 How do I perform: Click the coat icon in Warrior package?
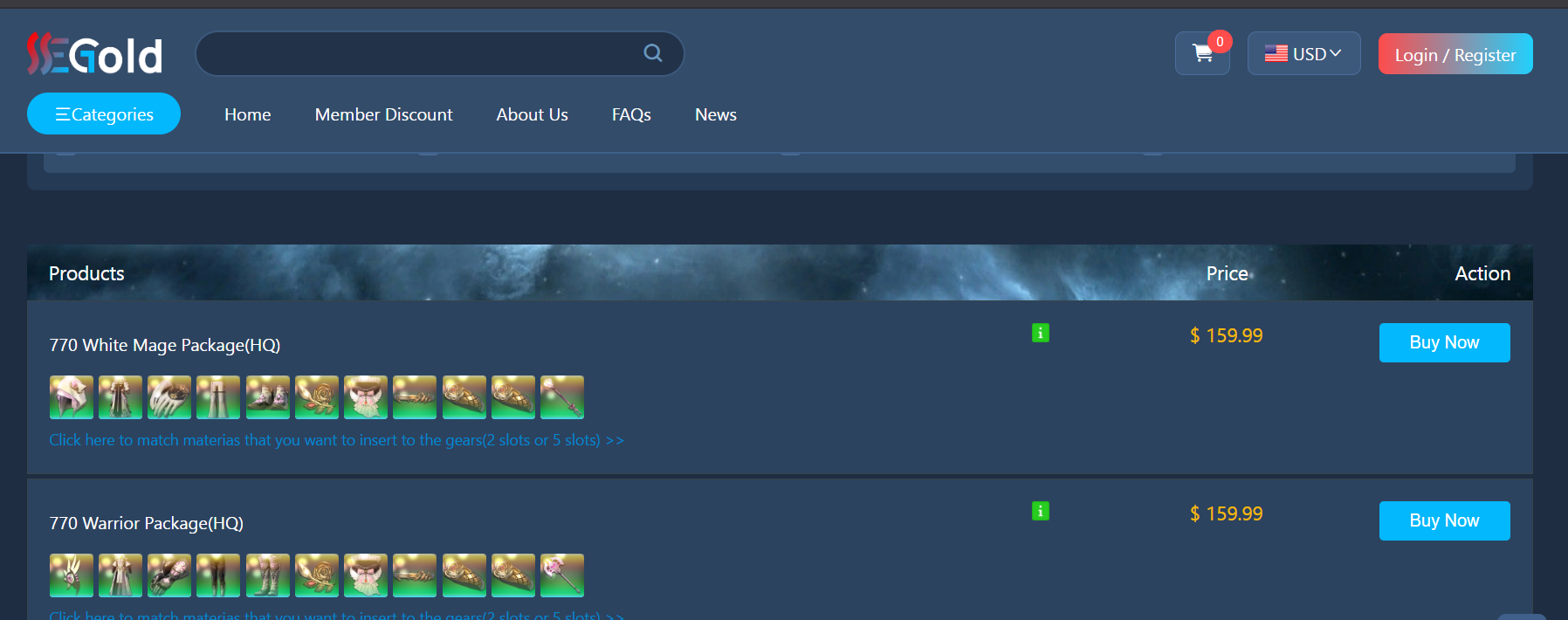click(120, 575)
